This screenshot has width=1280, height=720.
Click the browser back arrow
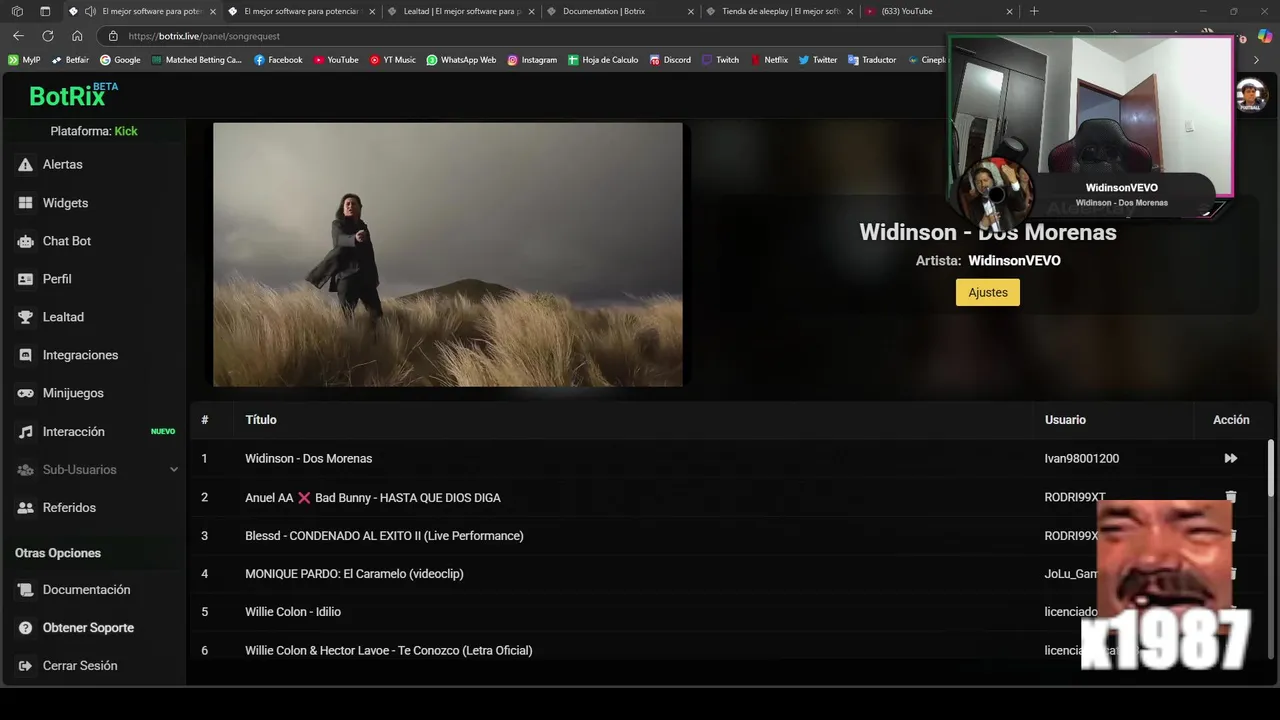point(18,36)
